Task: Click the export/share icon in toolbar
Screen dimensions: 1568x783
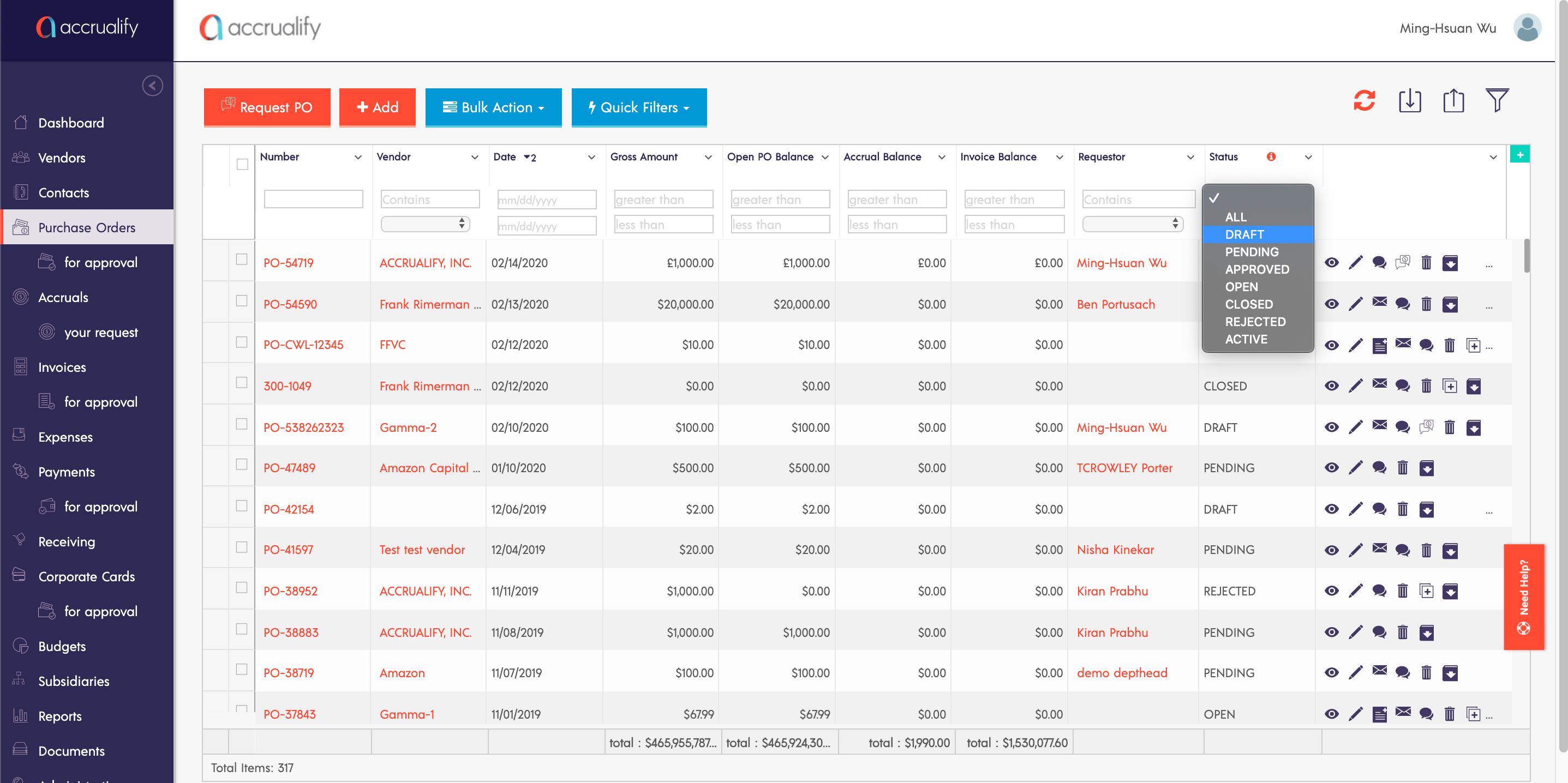Action: [1453, 101]
